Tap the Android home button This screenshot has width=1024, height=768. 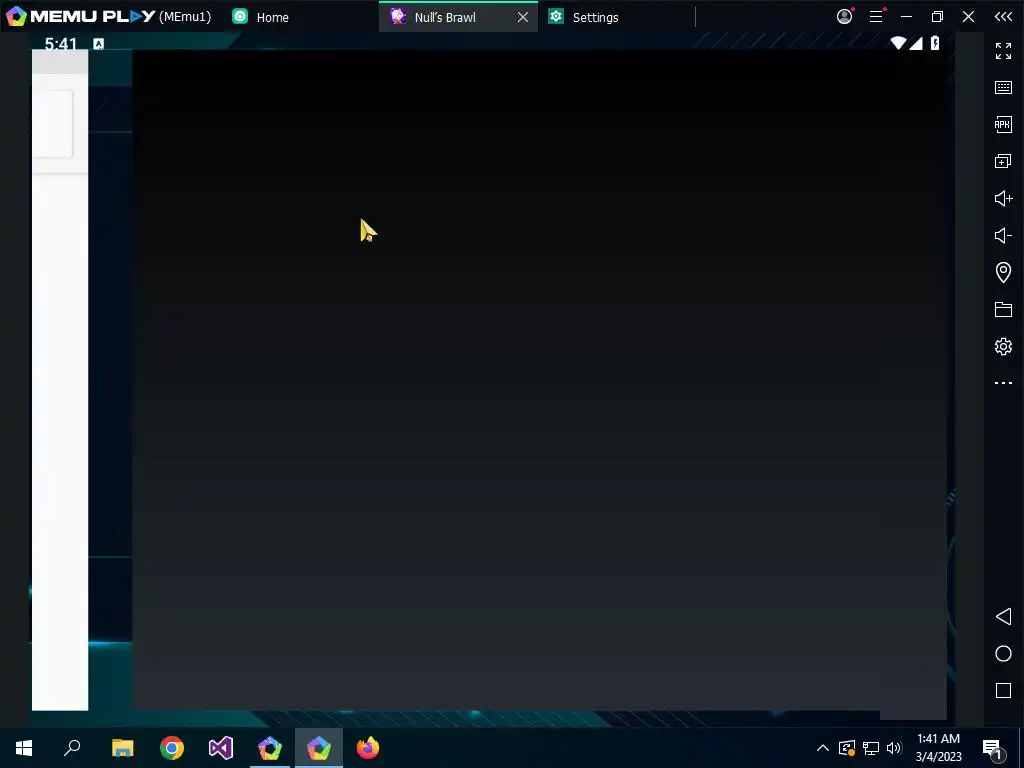(1003, 654)
